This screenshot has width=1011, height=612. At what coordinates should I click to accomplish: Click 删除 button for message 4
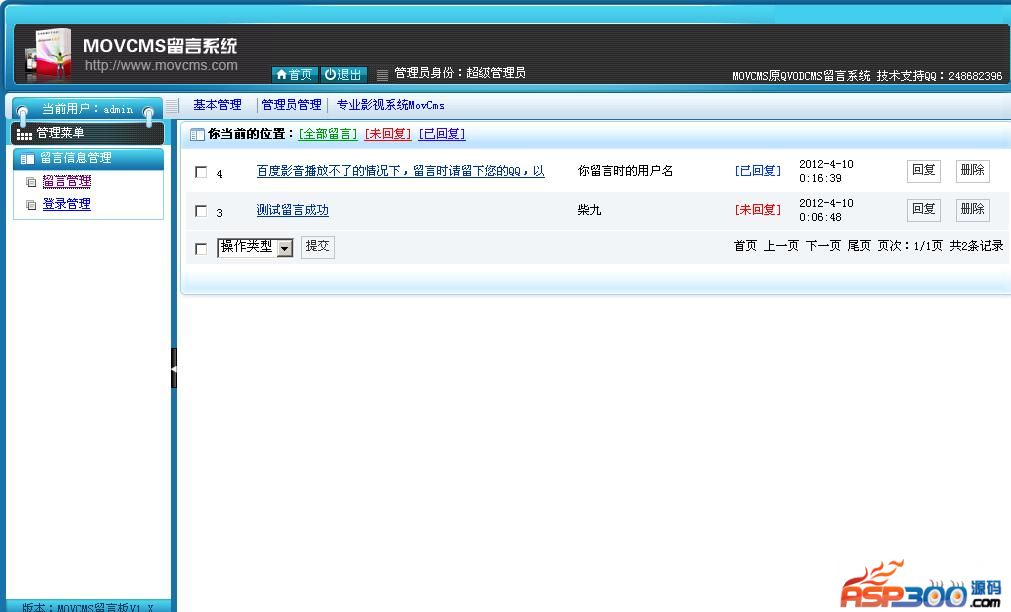(x=972, y=171)
